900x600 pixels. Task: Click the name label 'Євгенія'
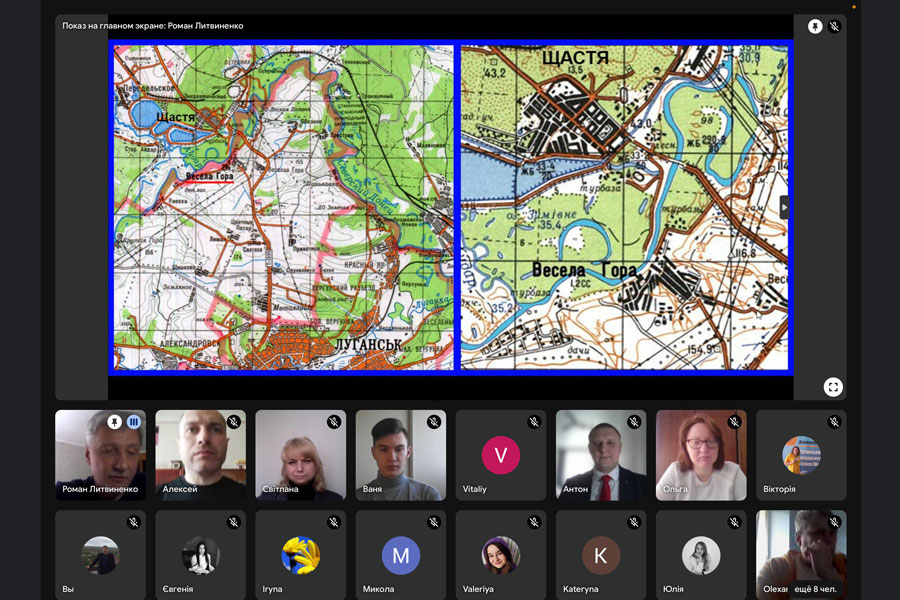178,589
